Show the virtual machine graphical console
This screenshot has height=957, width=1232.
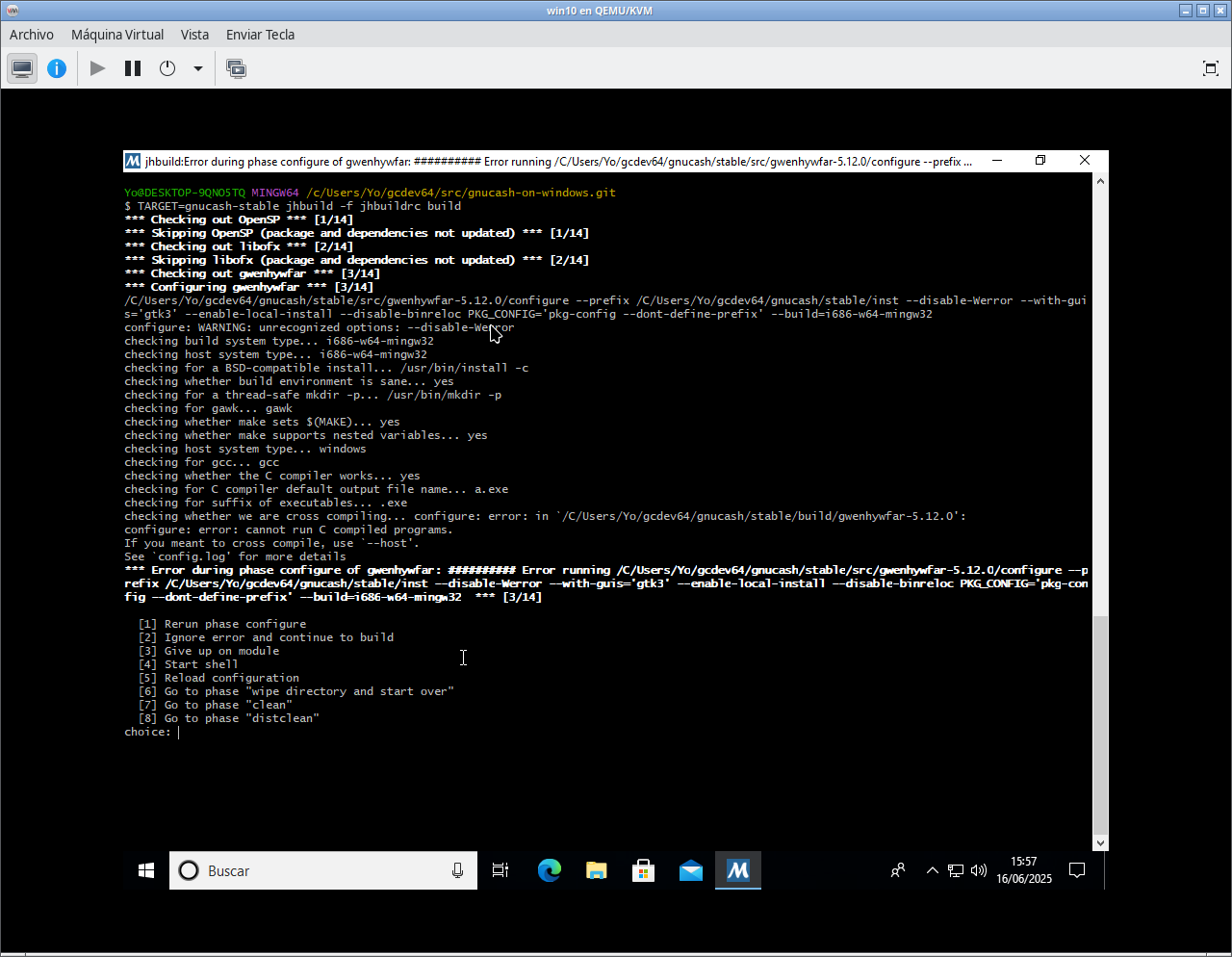[22, 68]
